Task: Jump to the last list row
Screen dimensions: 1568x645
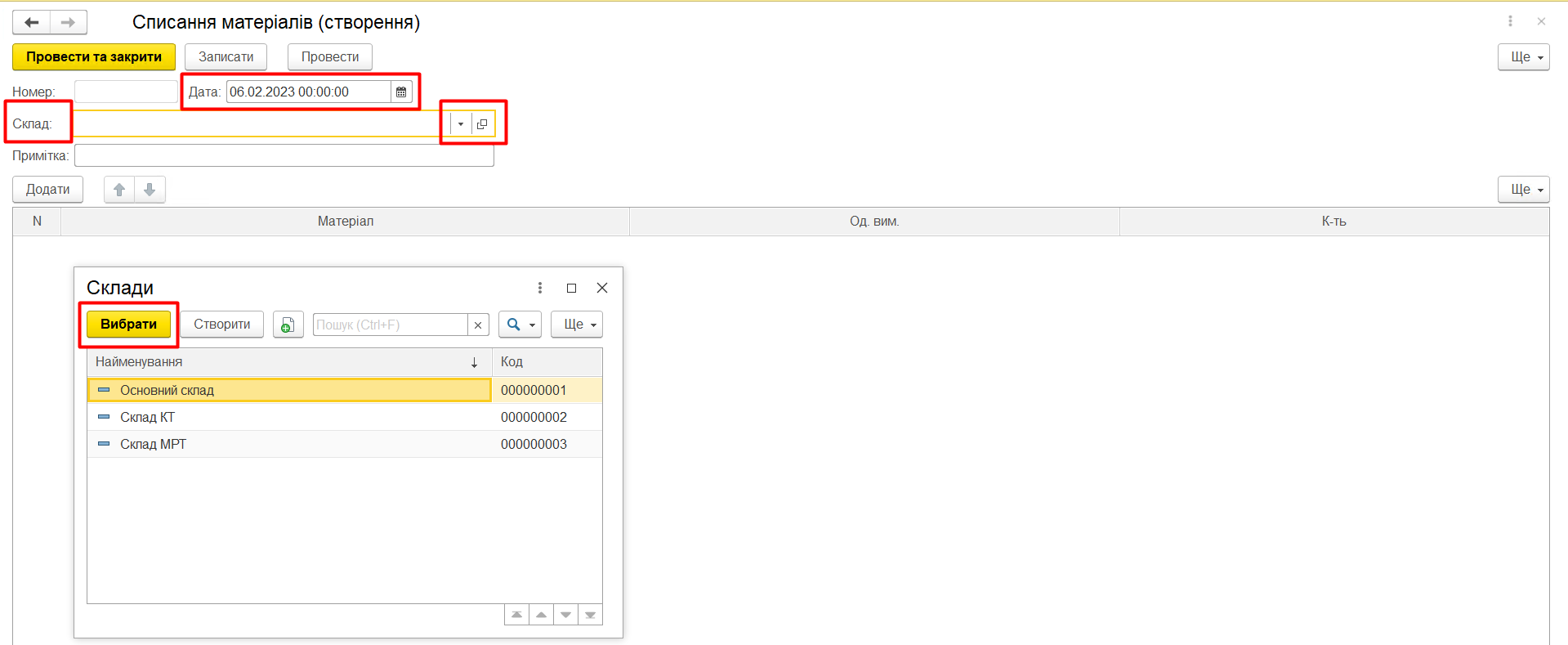Action: [x=590, y=615]
